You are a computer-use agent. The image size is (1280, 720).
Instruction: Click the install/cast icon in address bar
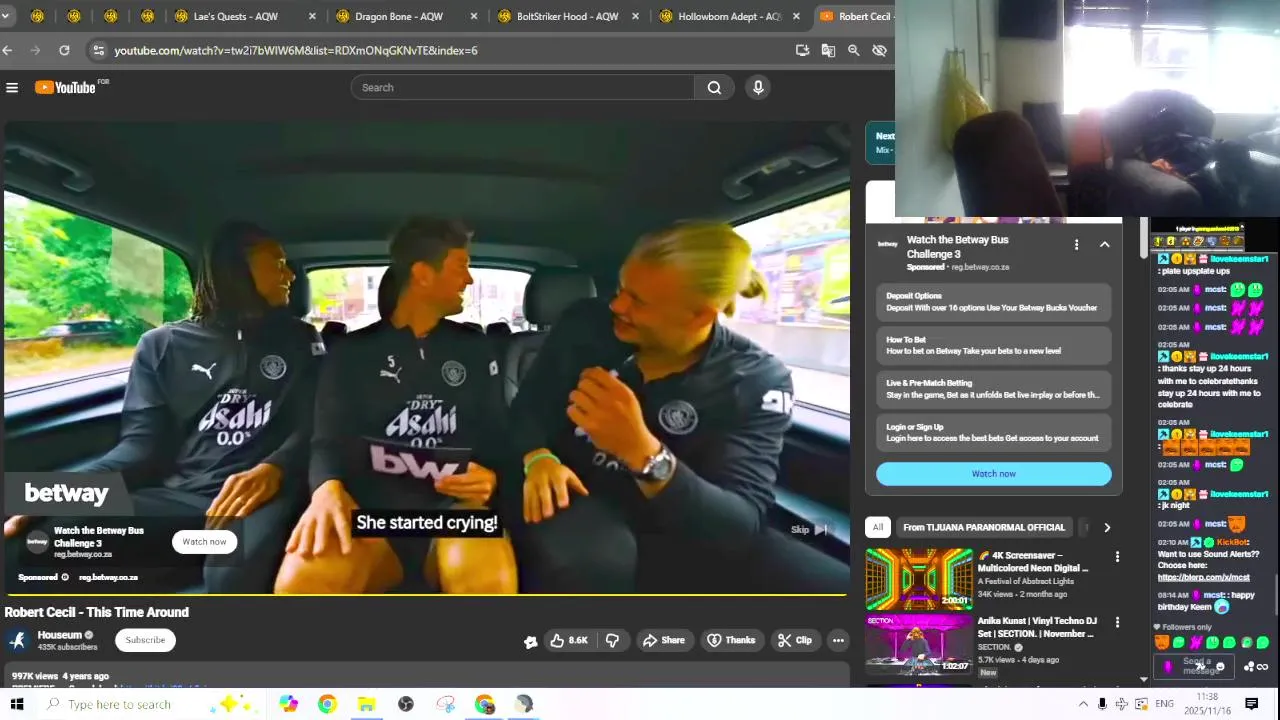pyautogui.click(x=802, y=50)
